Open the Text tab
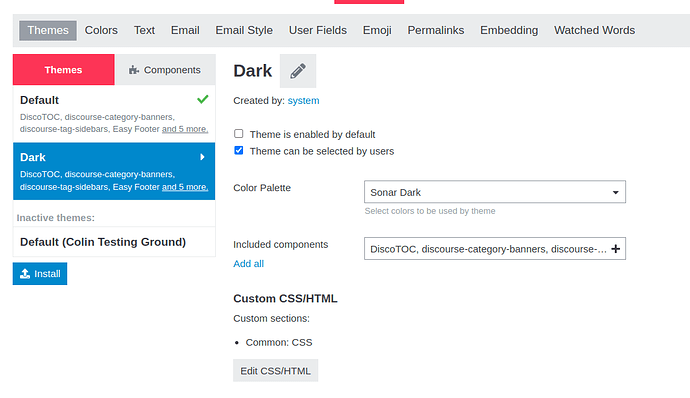 144,30
